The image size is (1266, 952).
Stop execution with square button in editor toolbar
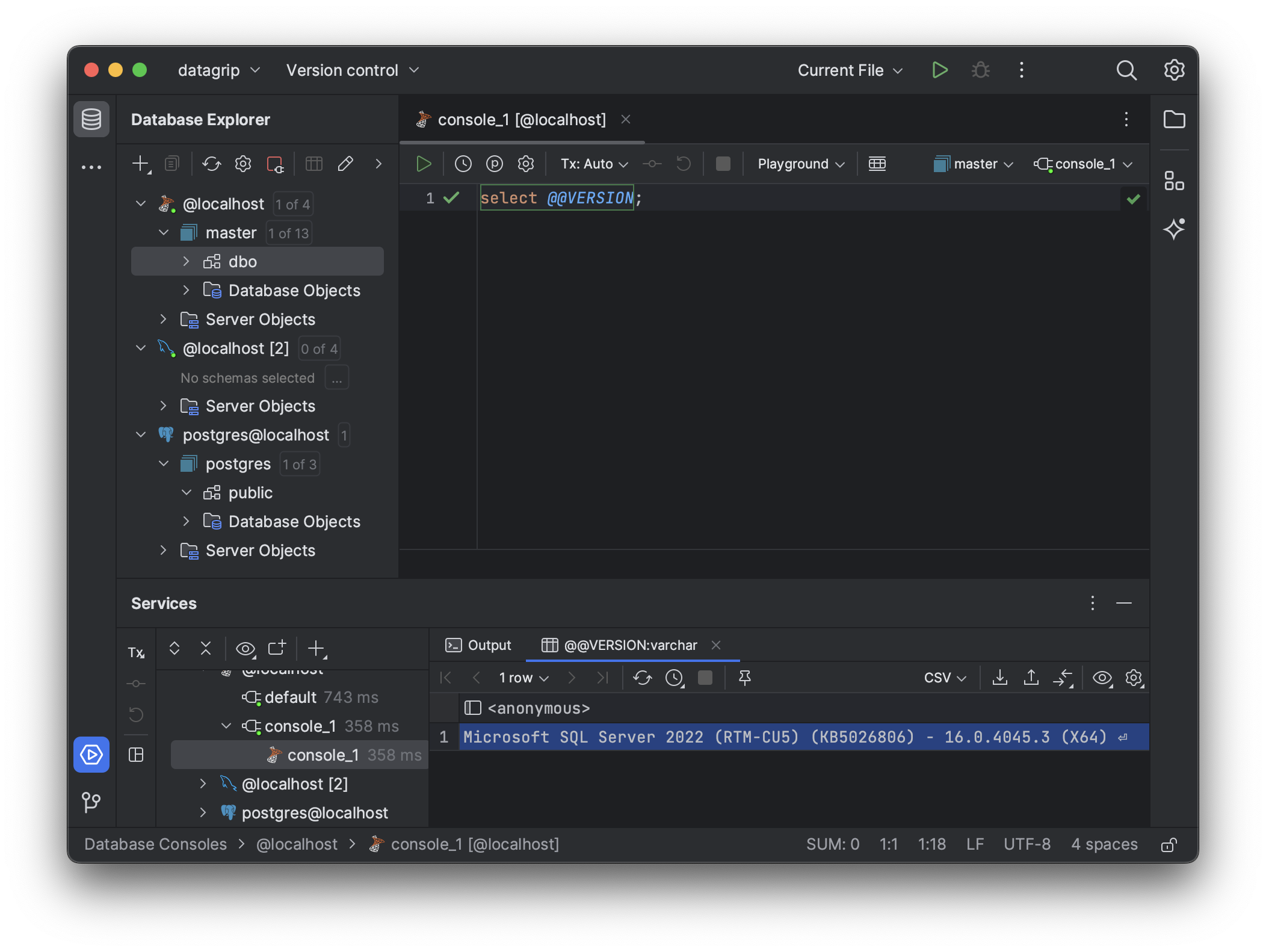click(x=723, y=164)
